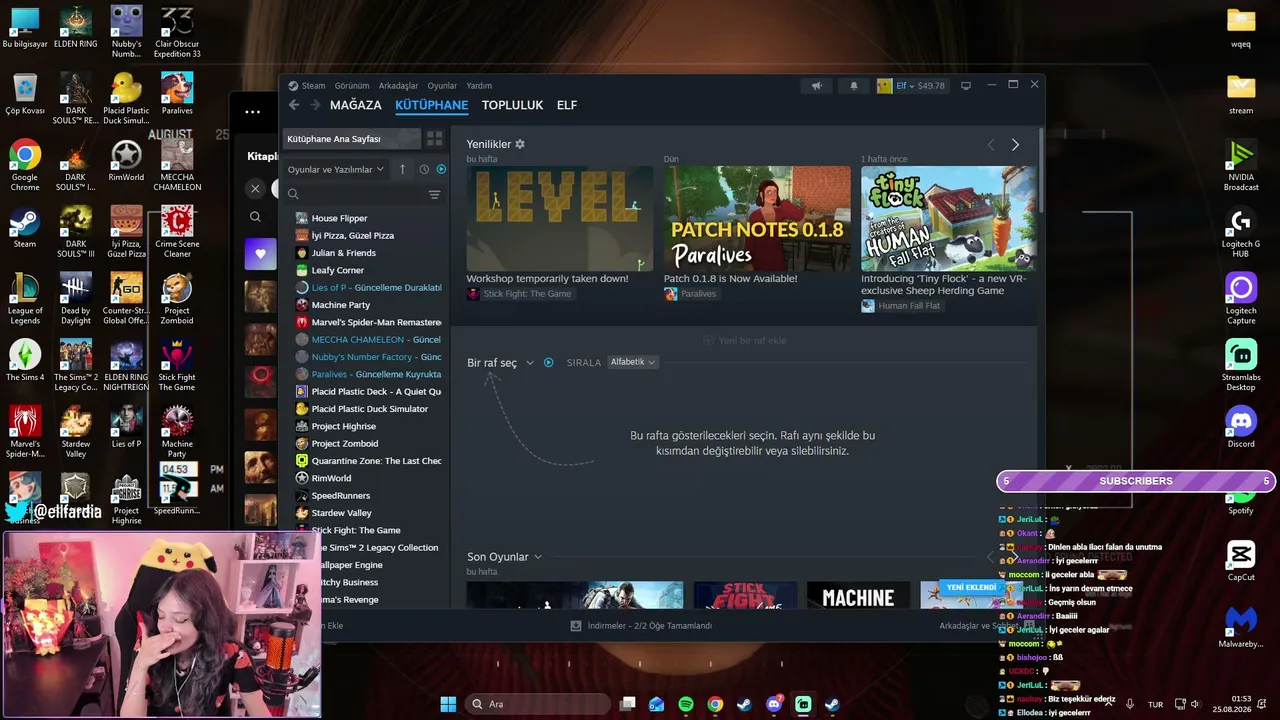Click Yeni bir raf ekle
The width and height of the screenshot is (1280, 720).
(744, 341)
